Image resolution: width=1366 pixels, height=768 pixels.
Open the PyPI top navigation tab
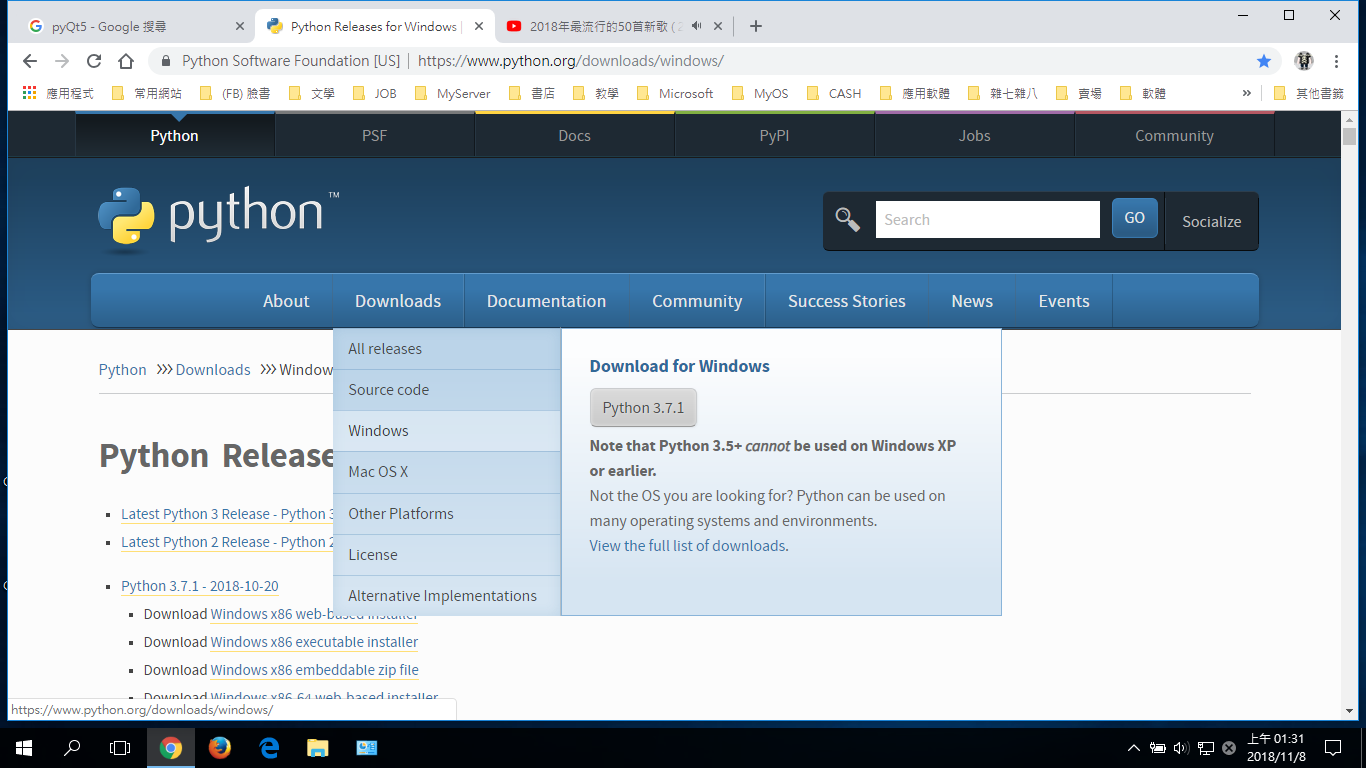[774, 136]
